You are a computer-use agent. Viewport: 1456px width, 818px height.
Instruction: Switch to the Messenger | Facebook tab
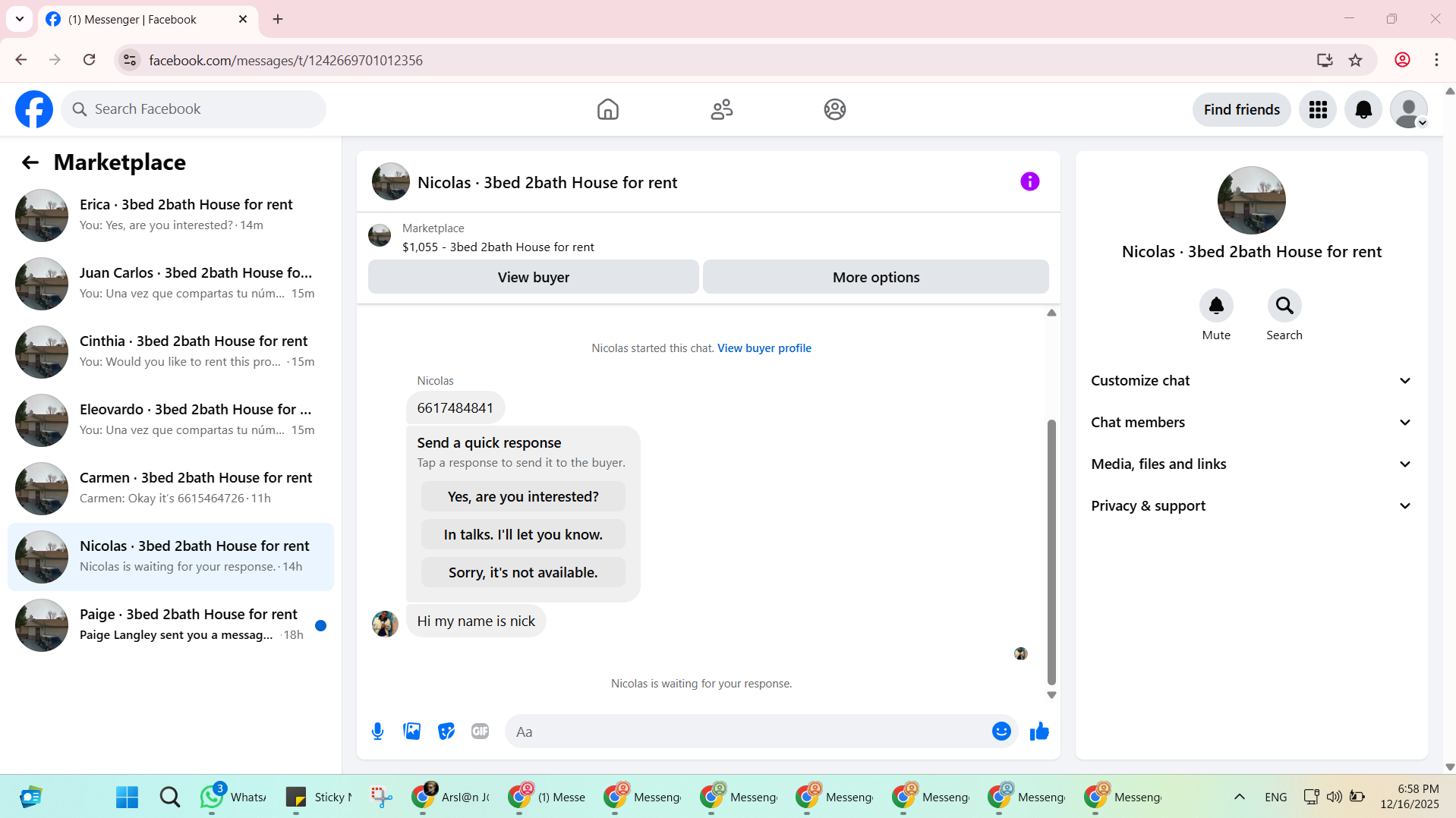pos(147,20)
